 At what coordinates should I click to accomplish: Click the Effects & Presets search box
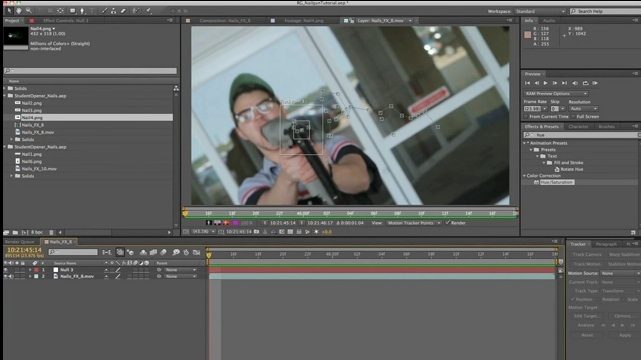pyautogui.click(x=582, y=134)
